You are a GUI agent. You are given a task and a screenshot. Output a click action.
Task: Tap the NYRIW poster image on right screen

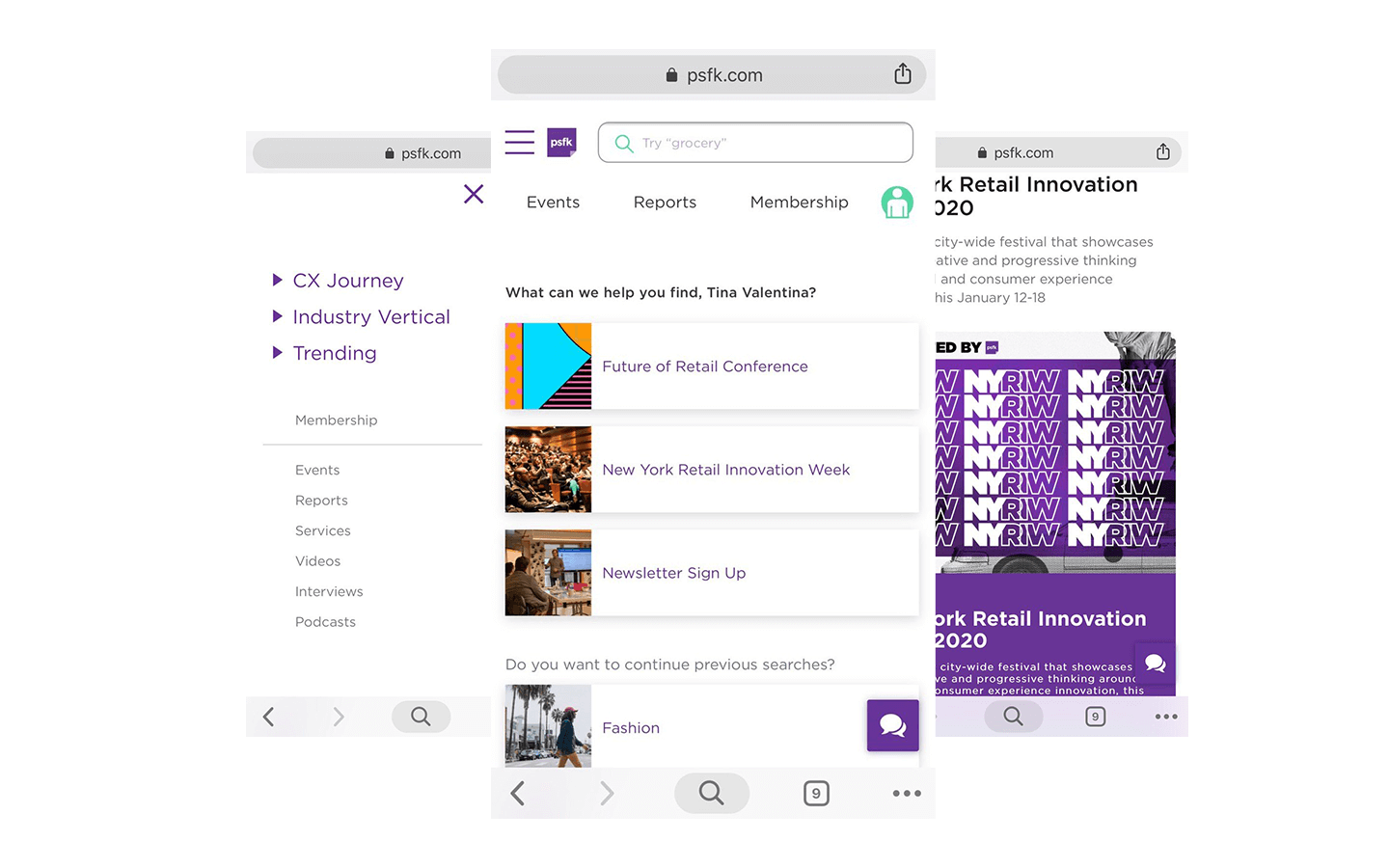click(1055, 453)
